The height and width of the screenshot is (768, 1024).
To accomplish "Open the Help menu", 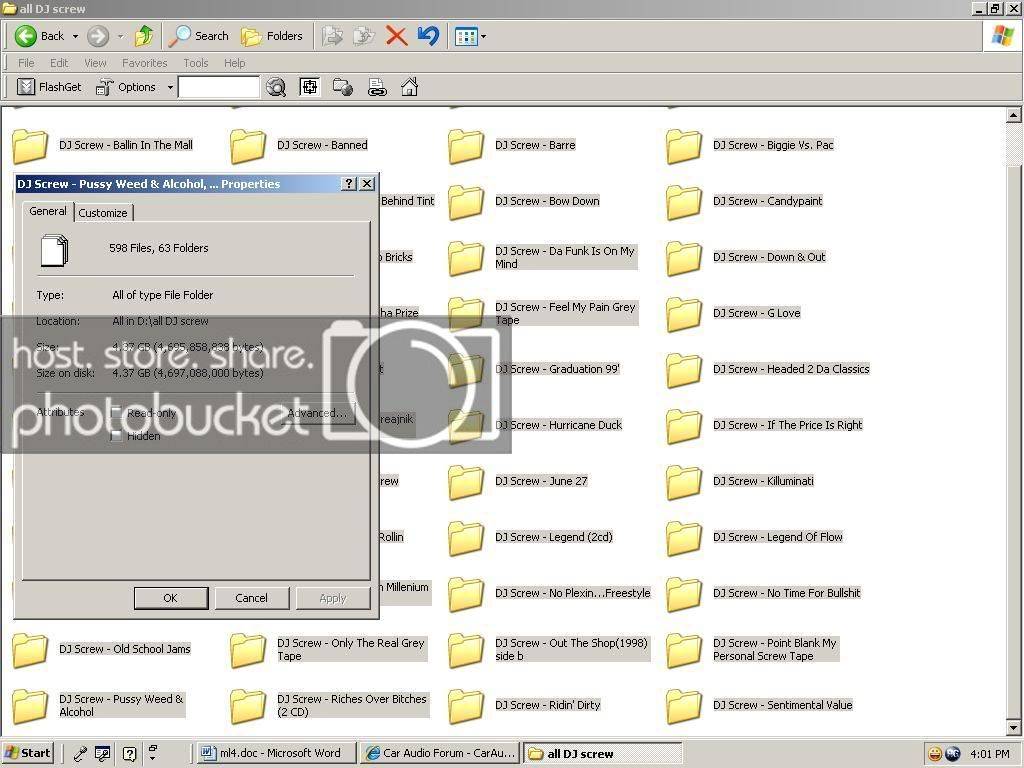I will pos(234,63).
